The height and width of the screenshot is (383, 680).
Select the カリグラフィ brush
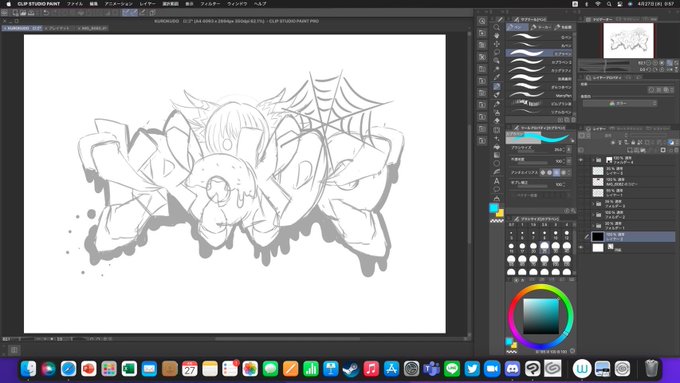[541, 70]
